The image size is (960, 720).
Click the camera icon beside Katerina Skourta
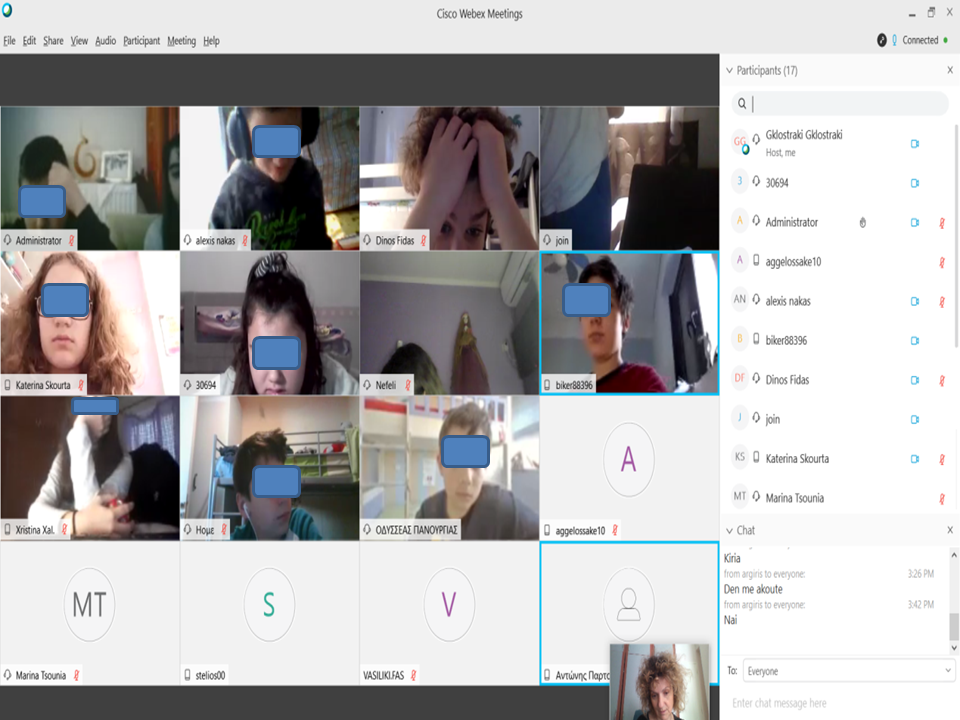(914, 459)
